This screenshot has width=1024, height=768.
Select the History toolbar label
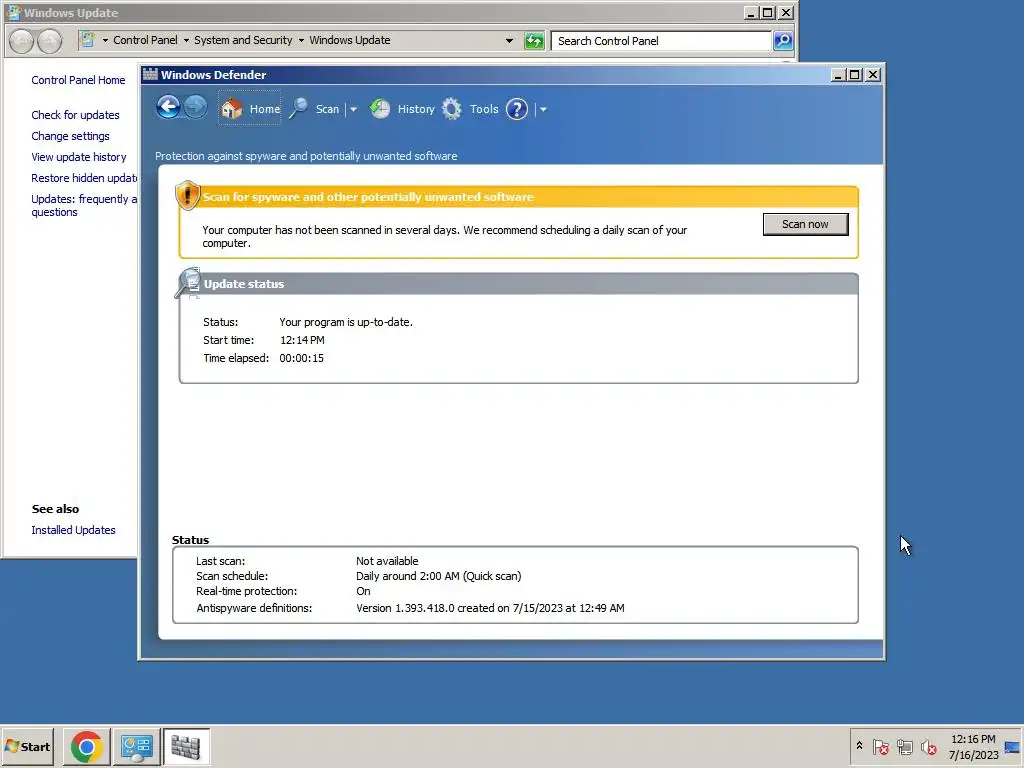pyautogui.click(x=416, y=109)
